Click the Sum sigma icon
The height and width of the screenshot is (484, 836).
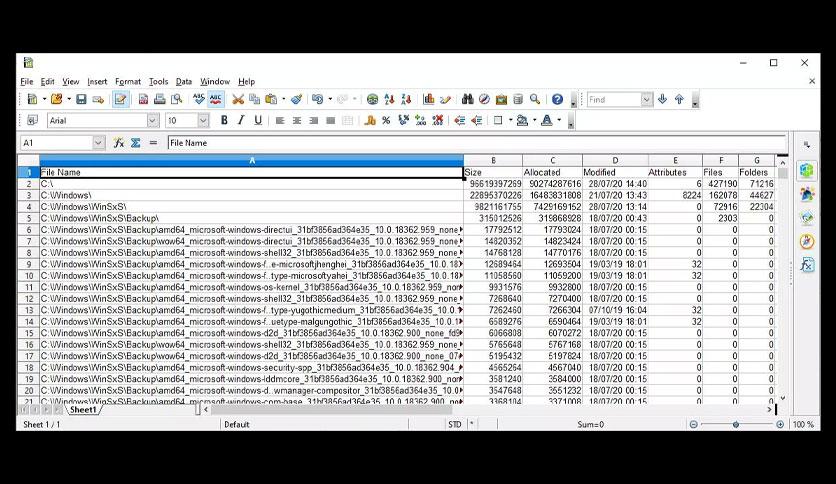tap(136, 143)
